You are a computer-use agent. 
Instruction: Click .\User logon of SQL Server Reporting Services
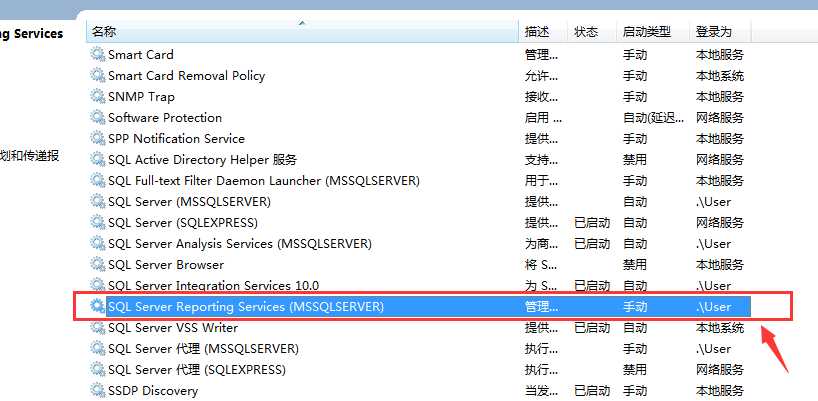point(713,307)
